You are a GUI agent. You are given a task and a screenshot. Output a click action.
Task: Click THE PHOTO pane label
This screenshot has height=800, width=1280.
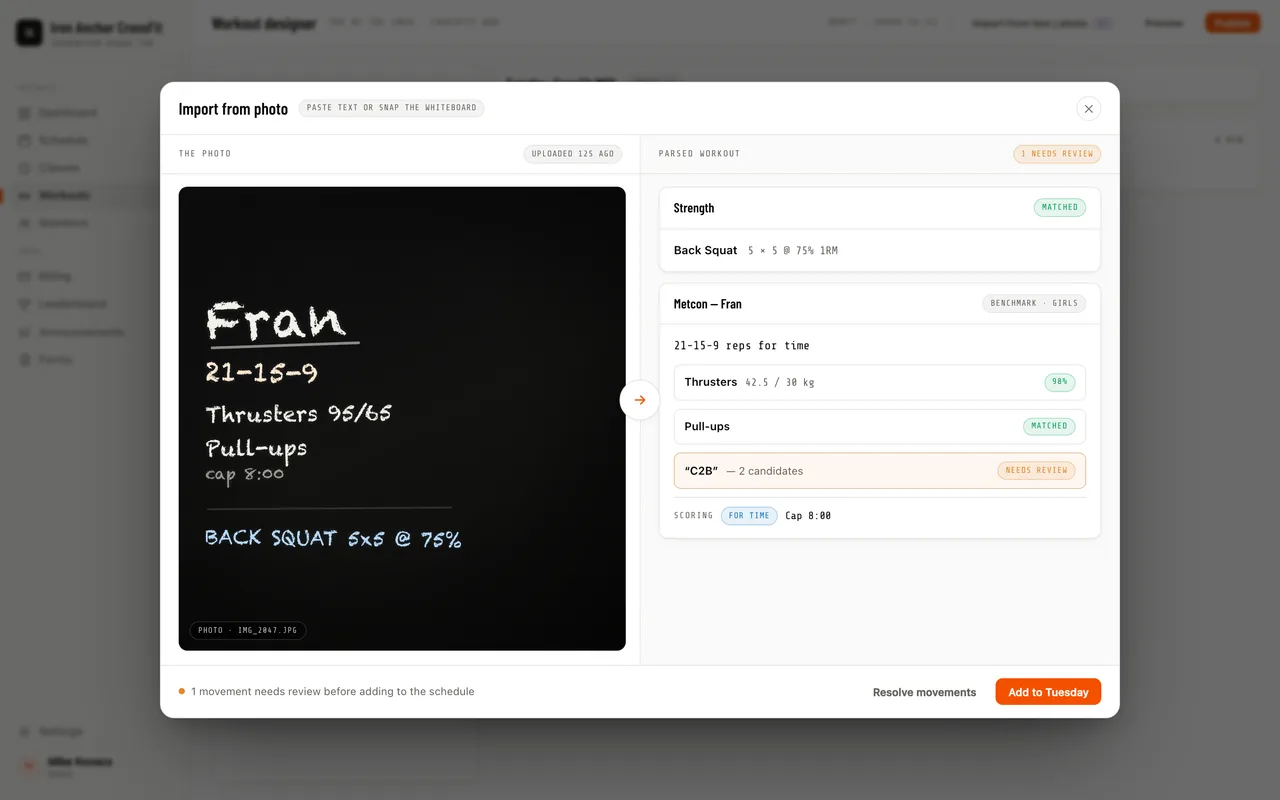tap(205, 154)
